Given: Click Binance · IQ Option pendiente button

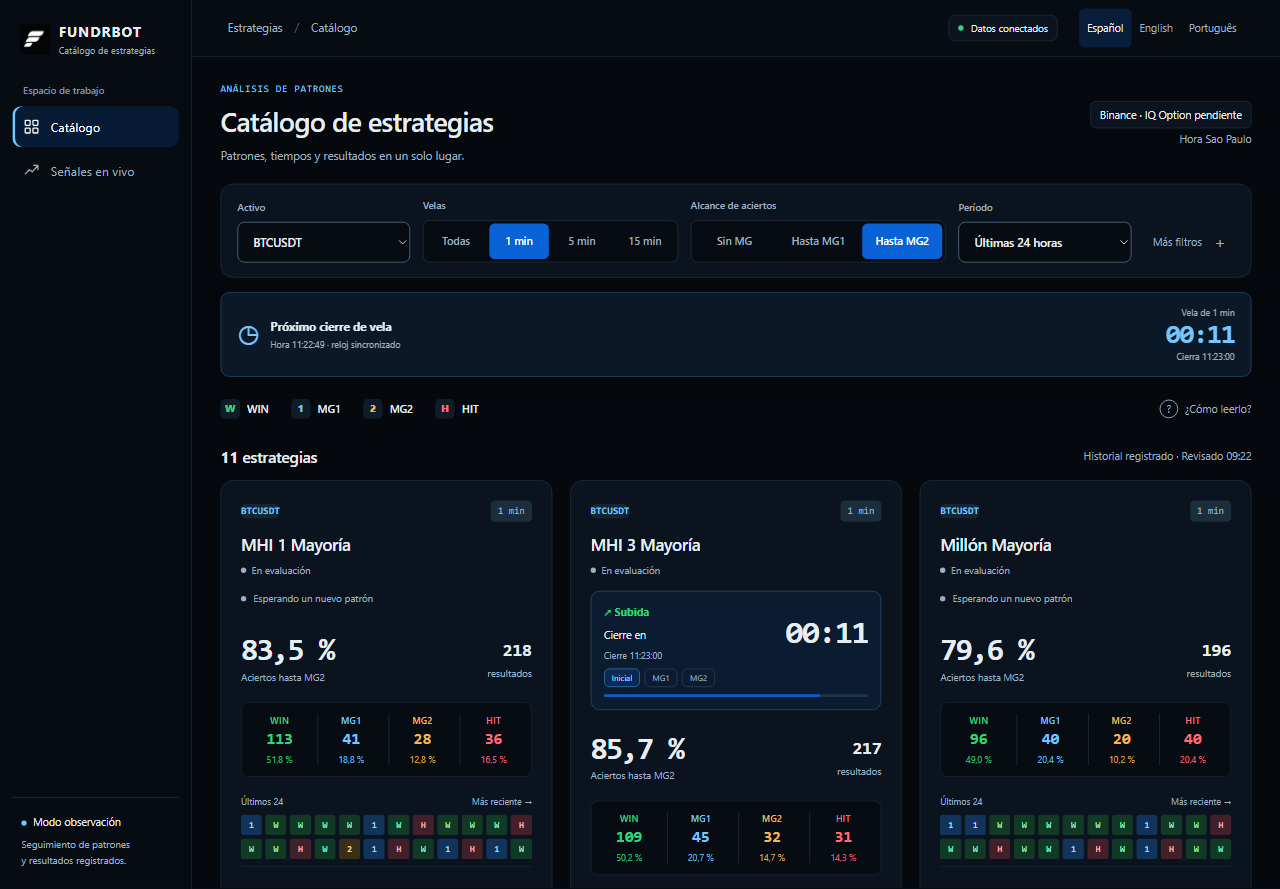Looking at the screenshot, I should (x=1170, y=115).
